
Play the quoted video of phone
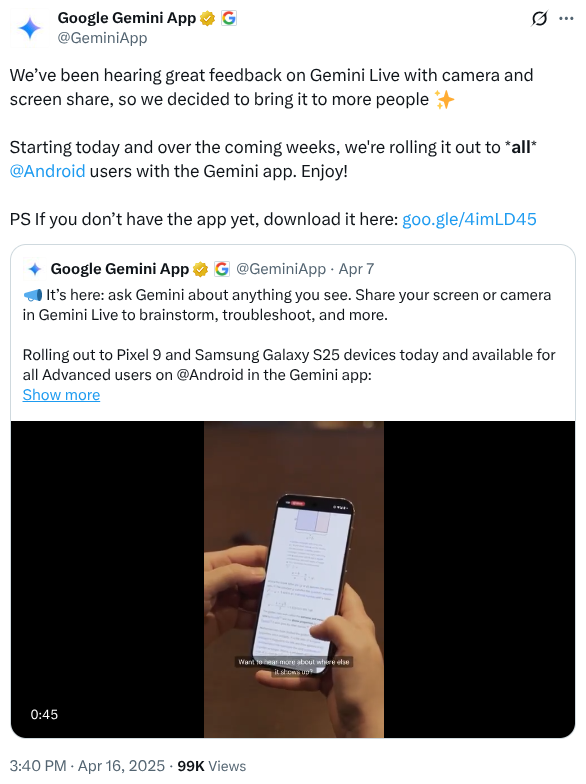(293, 579)
